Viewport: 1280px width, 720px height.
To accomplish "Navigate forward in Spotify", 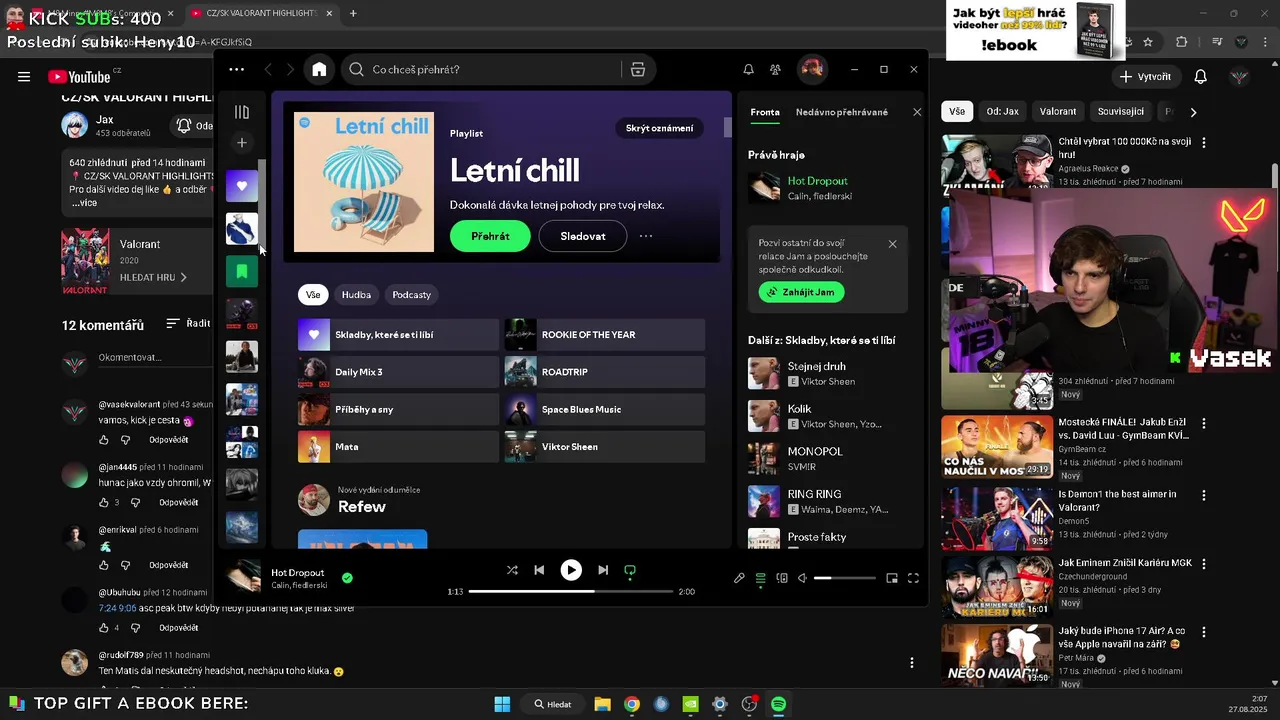I will pos(290,69).
